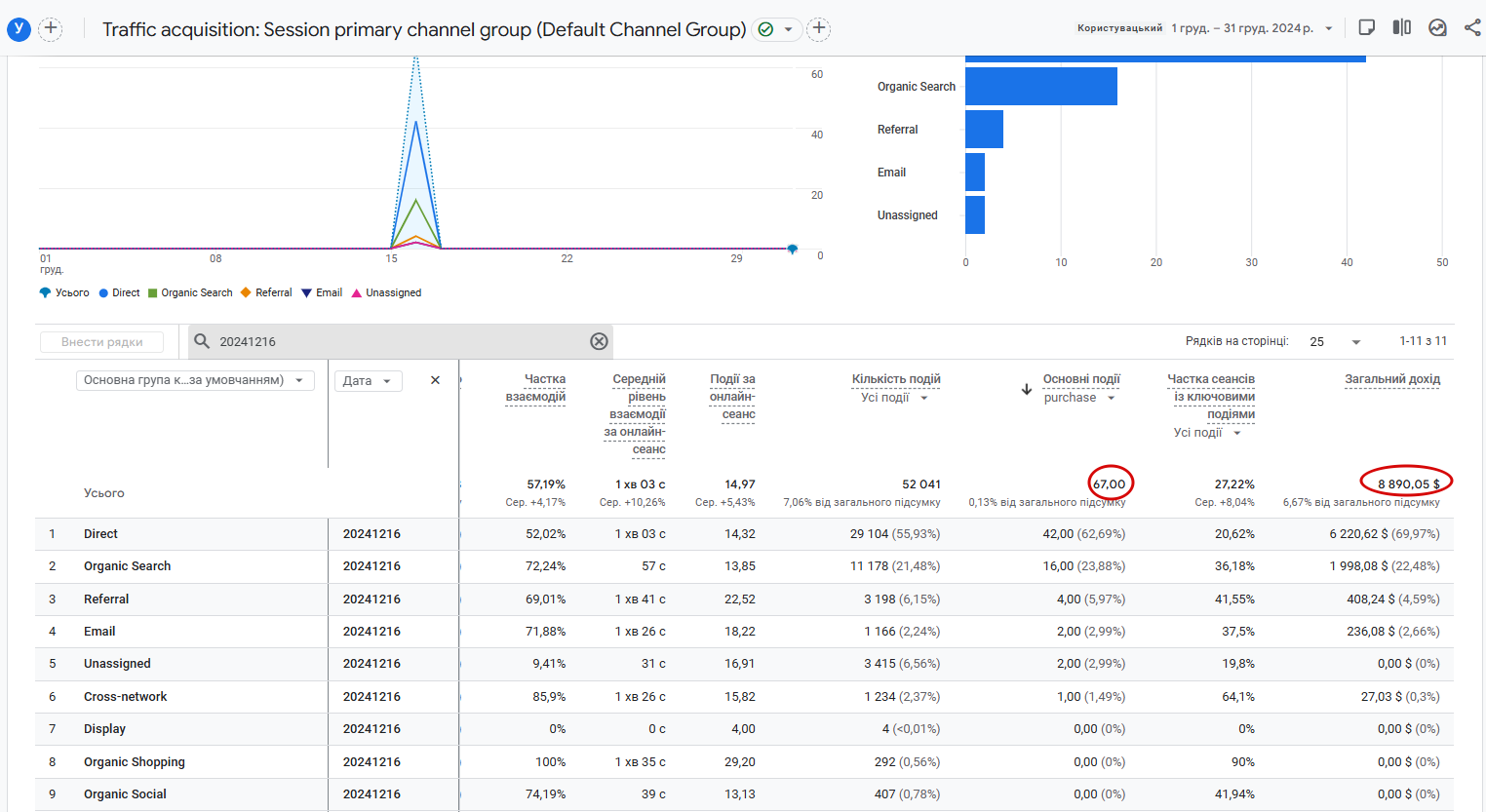Click the compare columns icon in header
Viewport: 1486px width, 812px height.
tap(1402, 27)
